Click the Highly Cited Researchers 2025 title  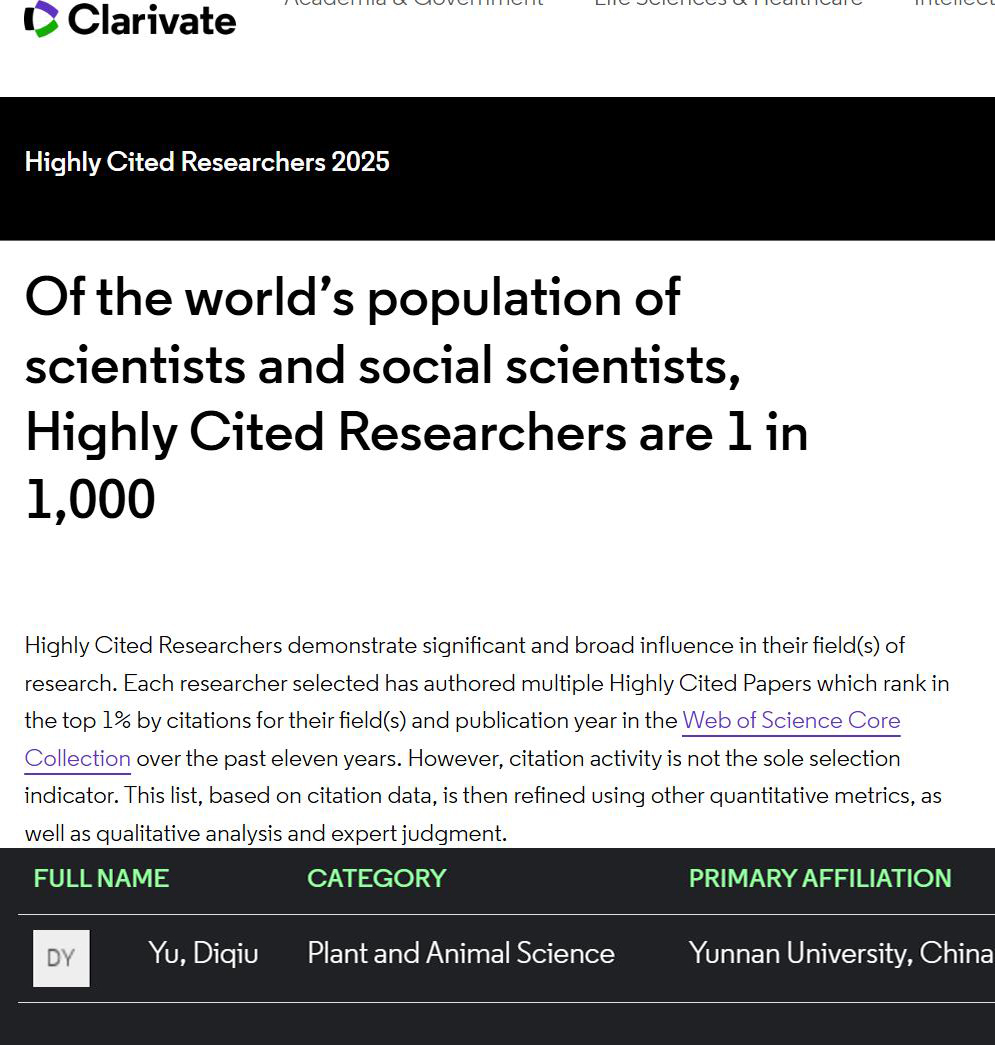click(207, 162)
